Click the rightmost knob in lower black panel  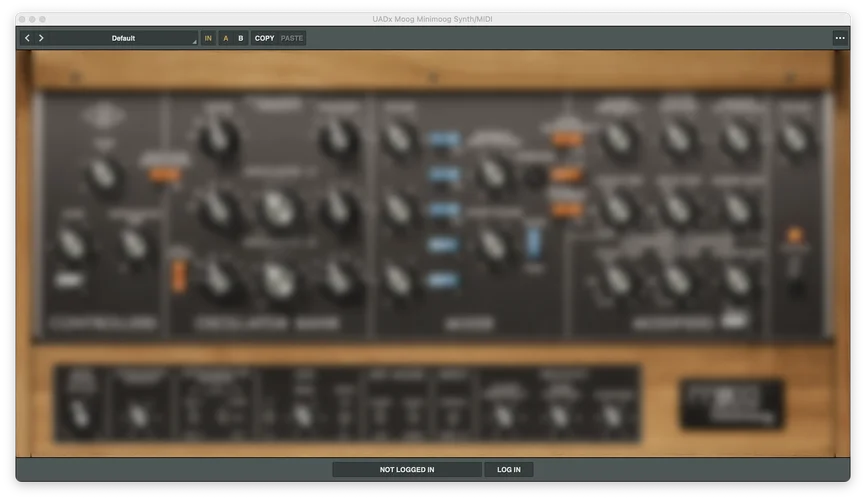click(x=612, y=416)
